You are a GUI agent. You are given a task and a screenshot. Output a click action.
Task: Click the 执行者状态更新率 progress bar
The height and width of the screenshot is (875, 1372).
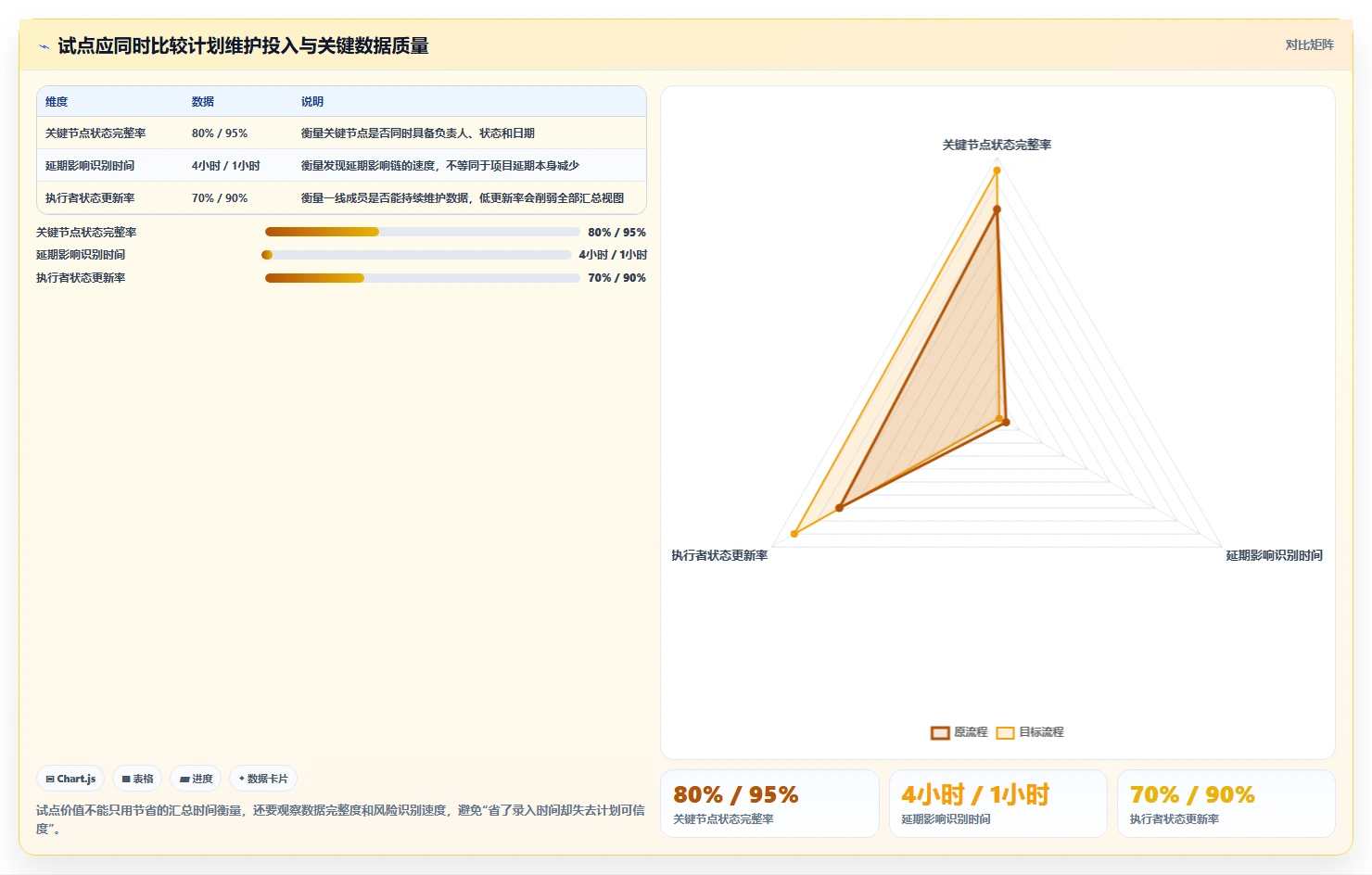[x=422, y=278]
